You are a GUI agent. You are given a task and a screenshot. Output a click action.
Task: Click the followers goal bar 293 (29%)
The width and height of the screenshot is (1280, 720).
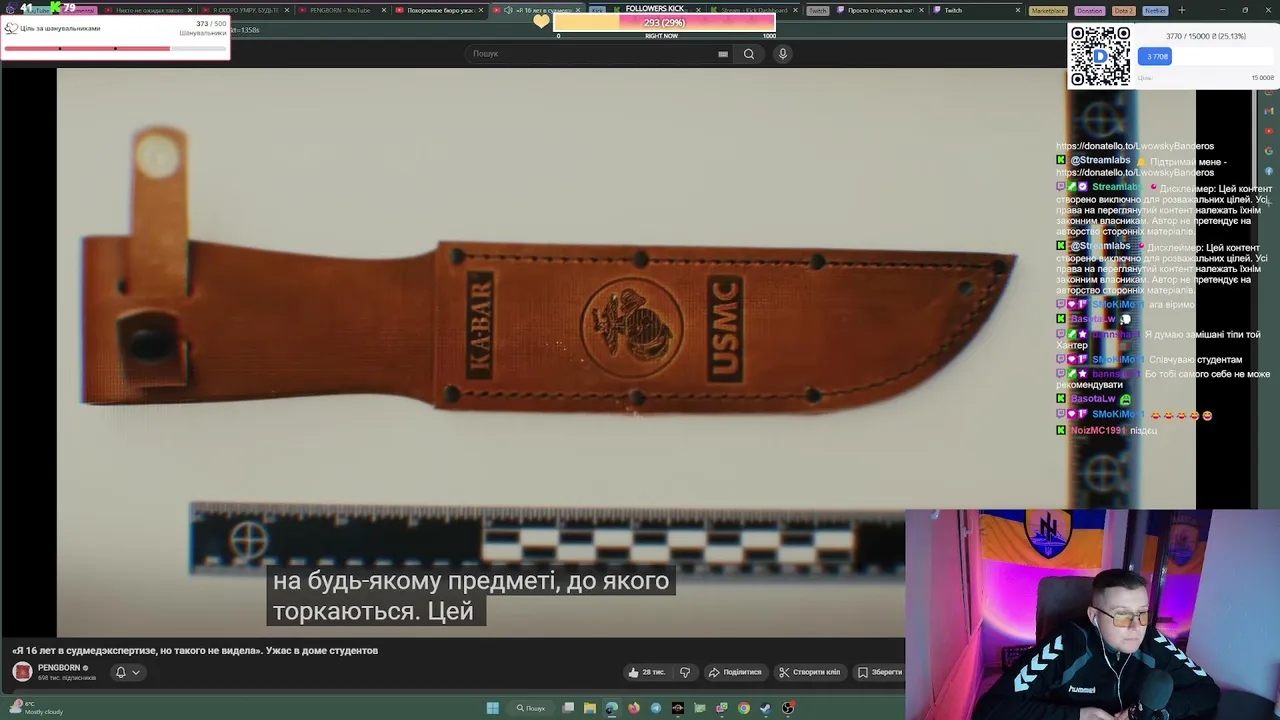(x=664, y=22)
